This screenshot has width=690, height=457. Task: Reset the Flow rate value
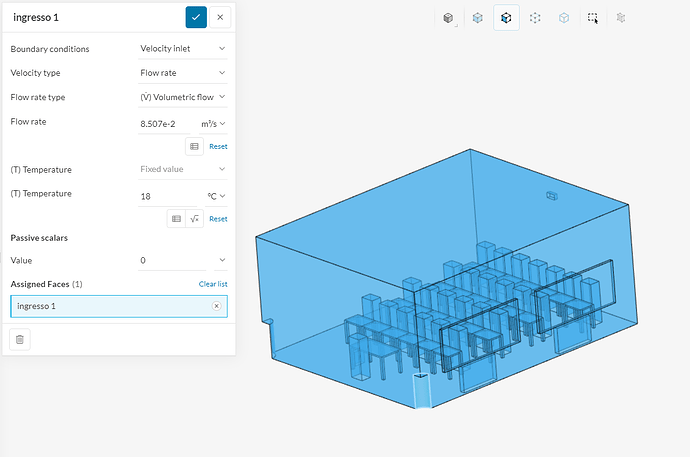point(218,146)
